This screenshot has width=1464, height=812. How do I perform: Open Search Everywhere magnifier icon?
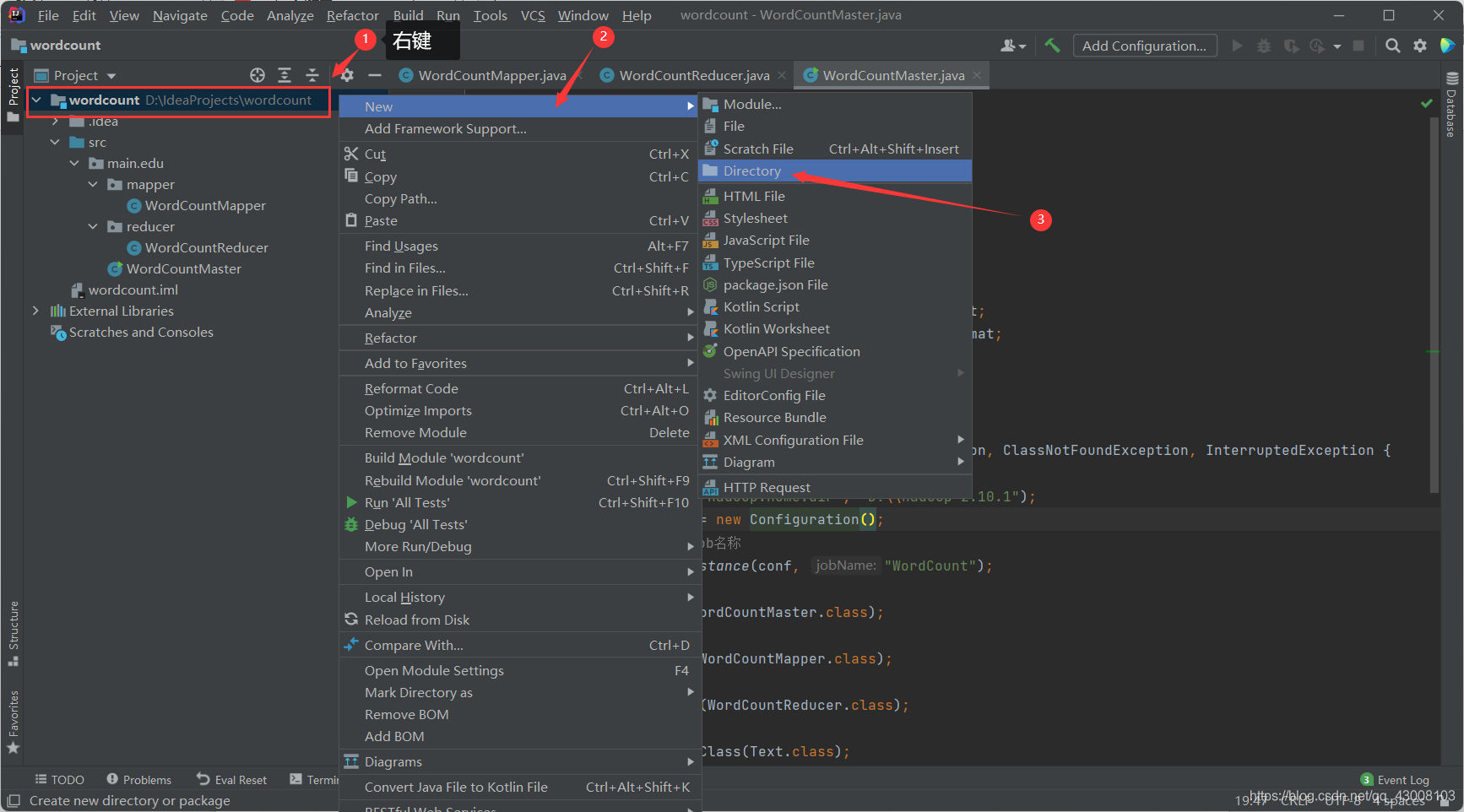[1393, 46]
